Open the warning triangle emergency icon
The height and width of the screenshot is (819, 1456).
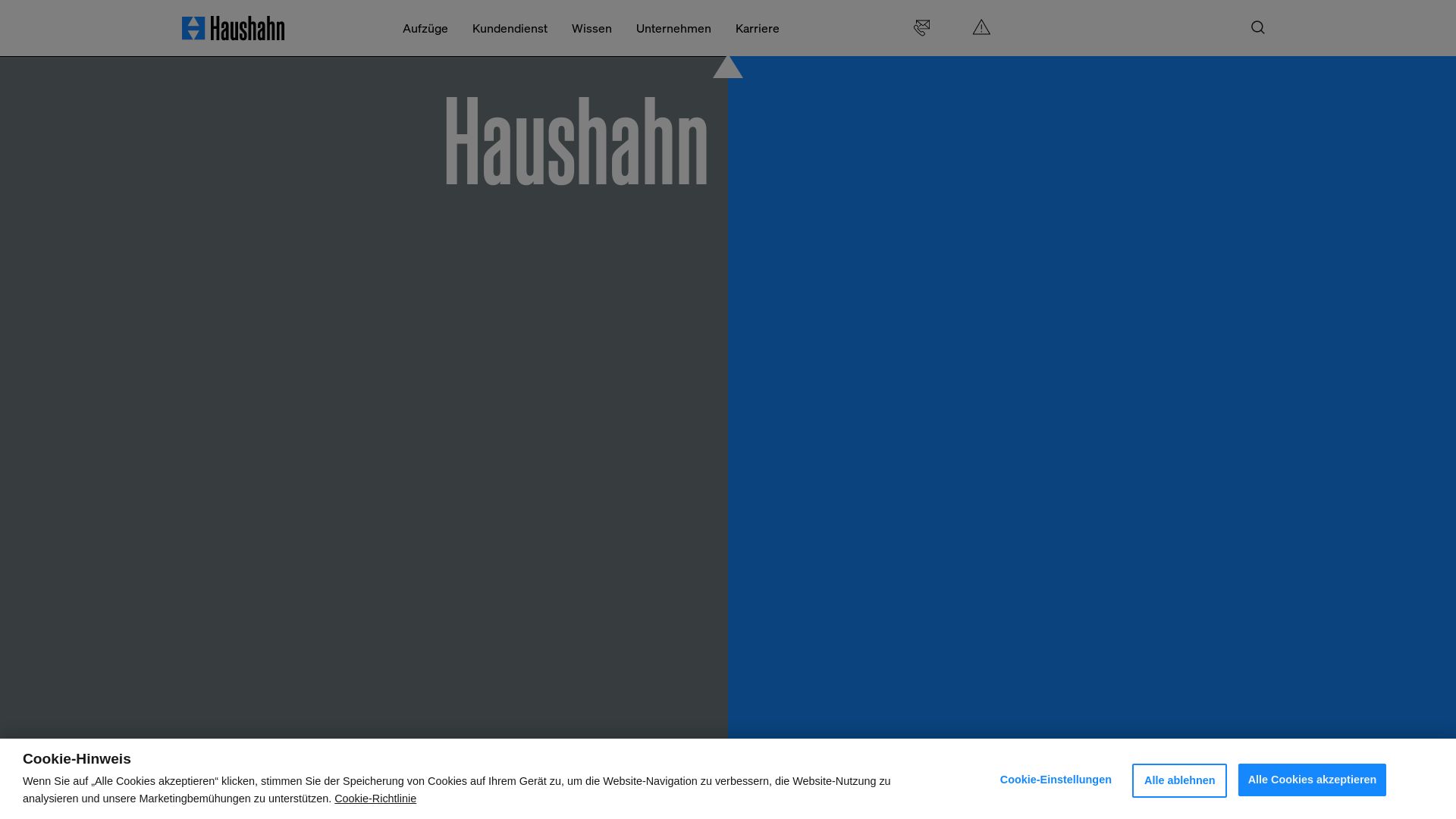coord(981,27)
